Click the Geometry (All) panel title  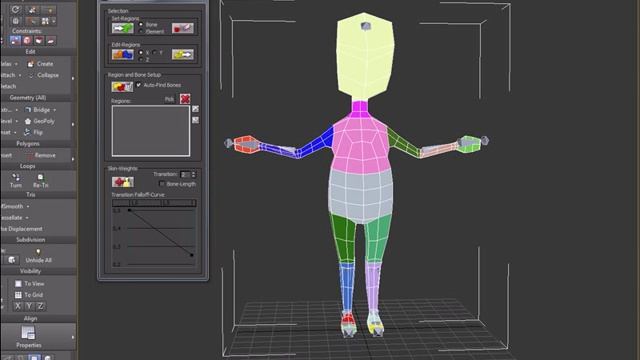click(x=28, y=98)
